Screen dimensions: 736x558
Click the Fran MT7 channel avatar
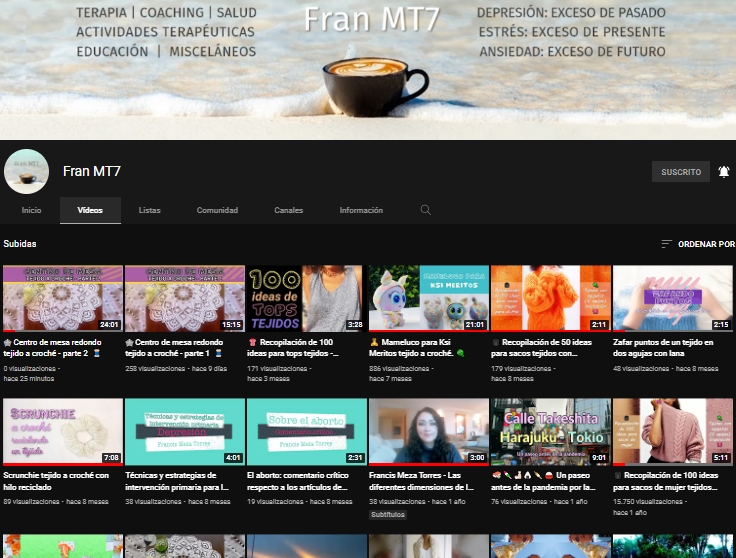click(x=26, y=172)
